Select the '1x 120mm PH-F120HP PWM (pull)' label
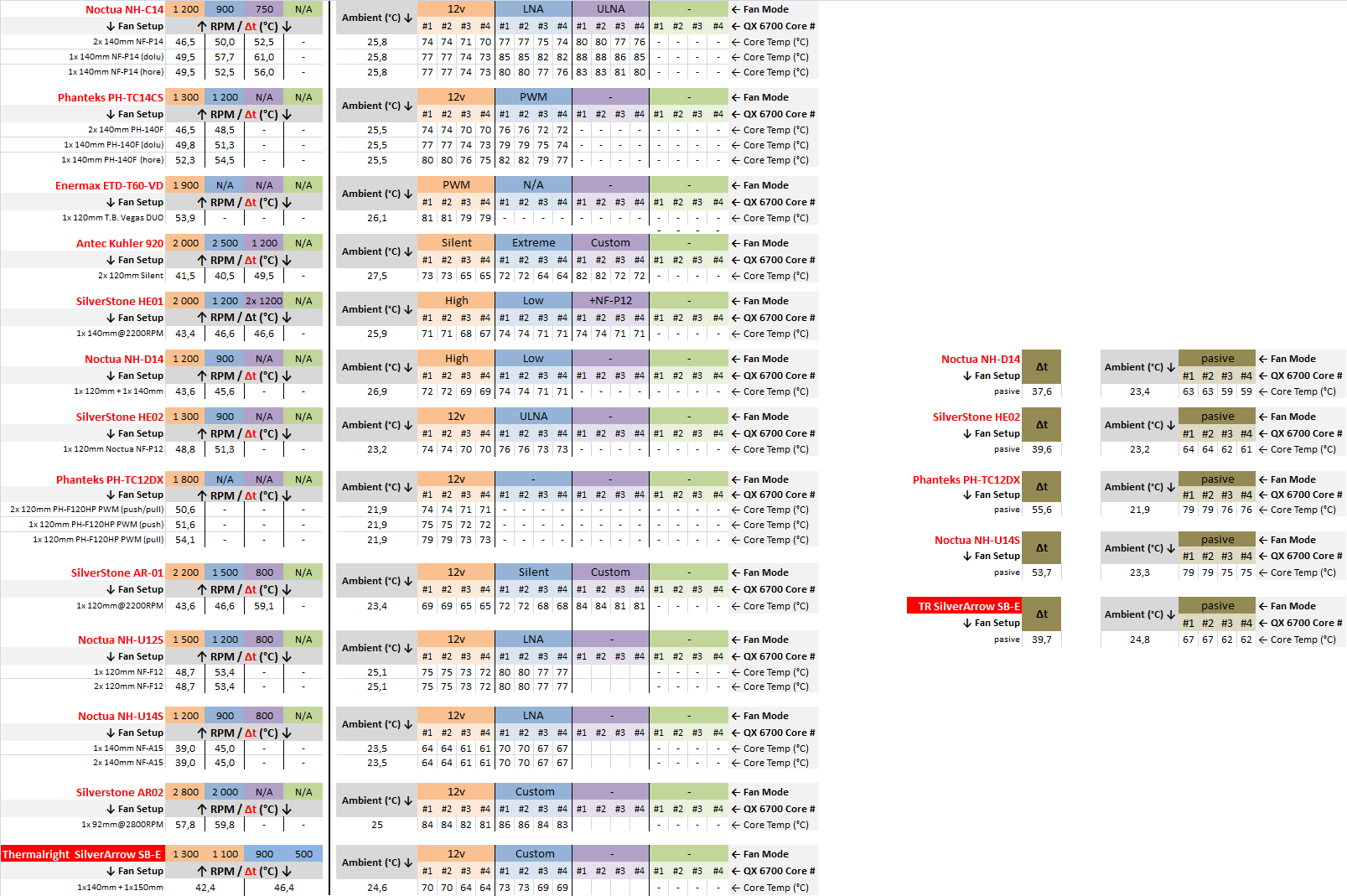Image resolution: width=1347 pixels, height=896 pixels. (98, 540)
